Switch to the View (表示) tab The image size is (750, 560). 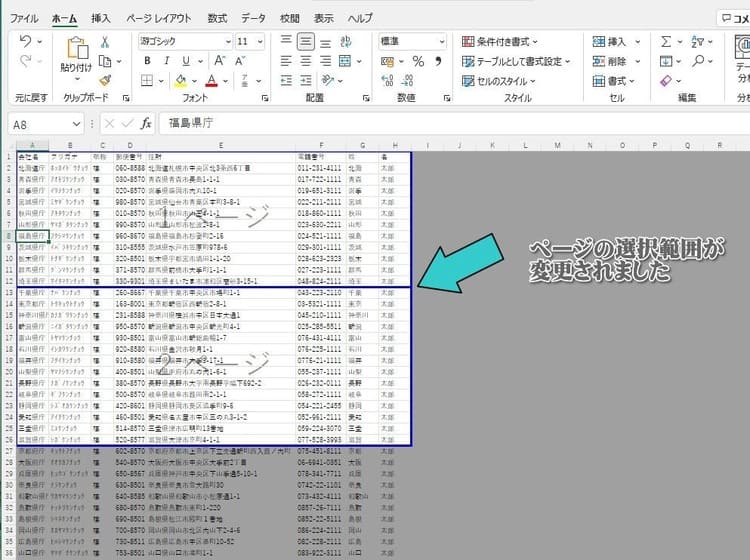click(323, 18)
